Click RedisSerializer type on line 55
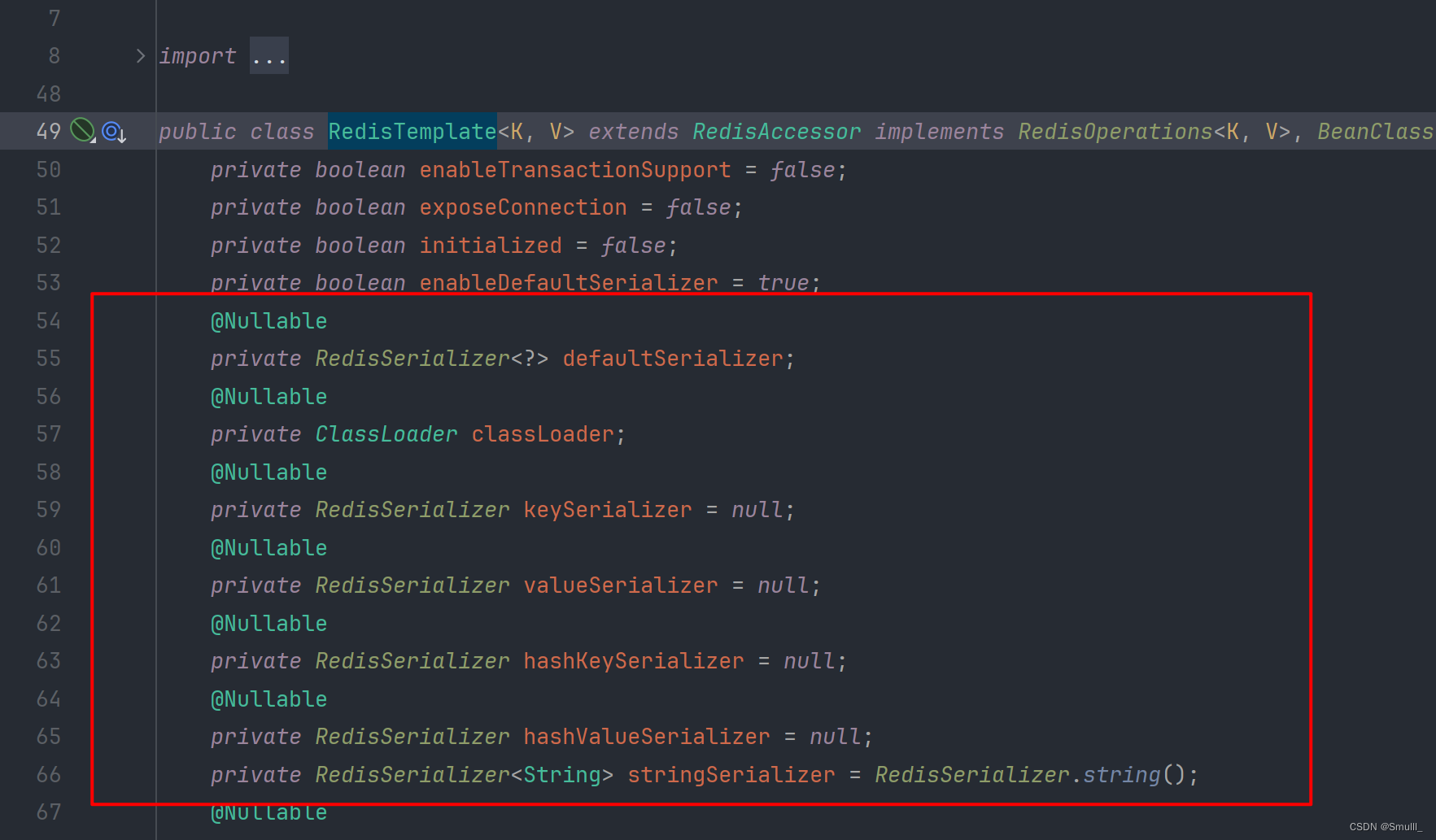The width and height of the screenshot is (1436, 840). tap(412, 359)
